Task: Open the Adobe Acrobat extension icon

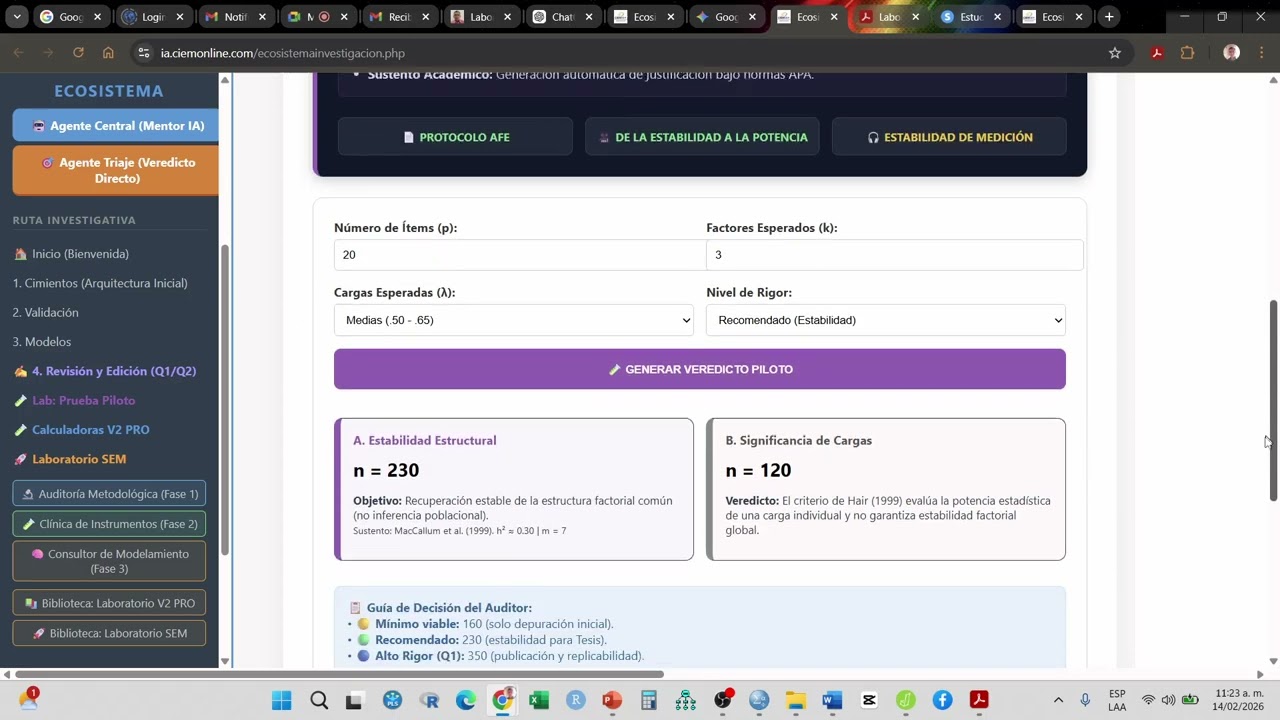Action: (1157, 53)
